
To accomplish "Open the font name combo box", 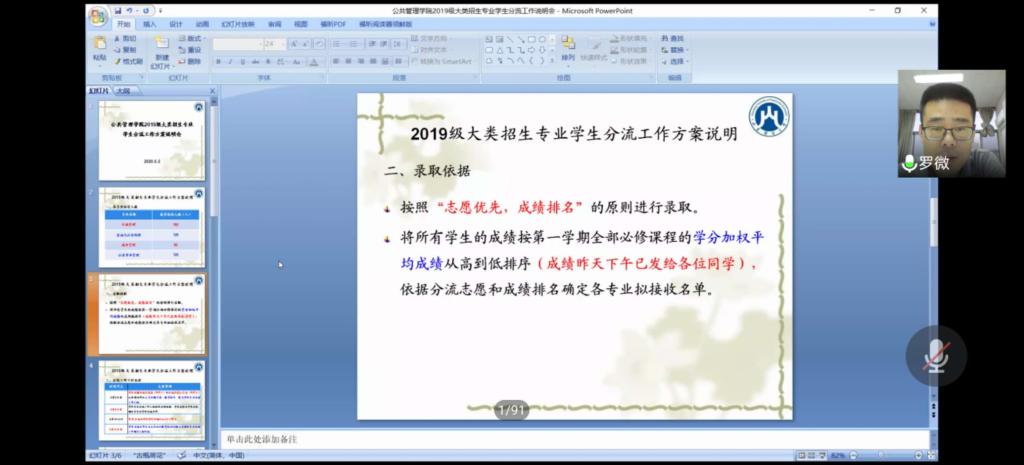I will [235, 44].
